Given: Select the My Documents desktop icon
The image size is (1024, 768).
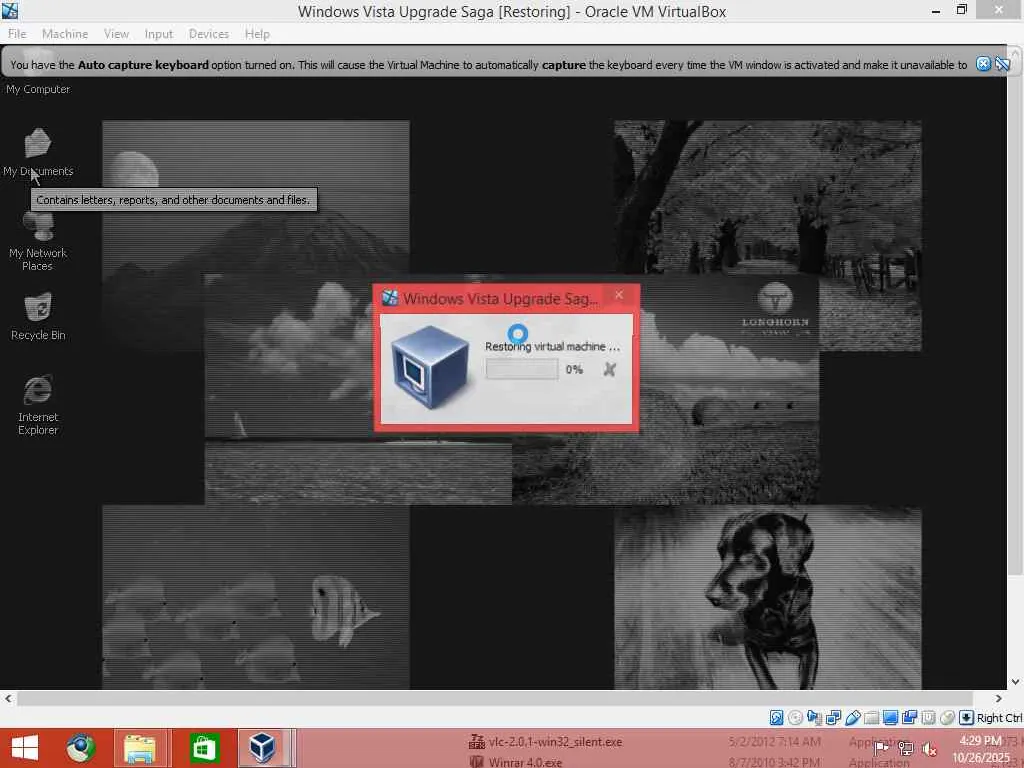Looking at the screenshot, I should click(x=38, y=153).
